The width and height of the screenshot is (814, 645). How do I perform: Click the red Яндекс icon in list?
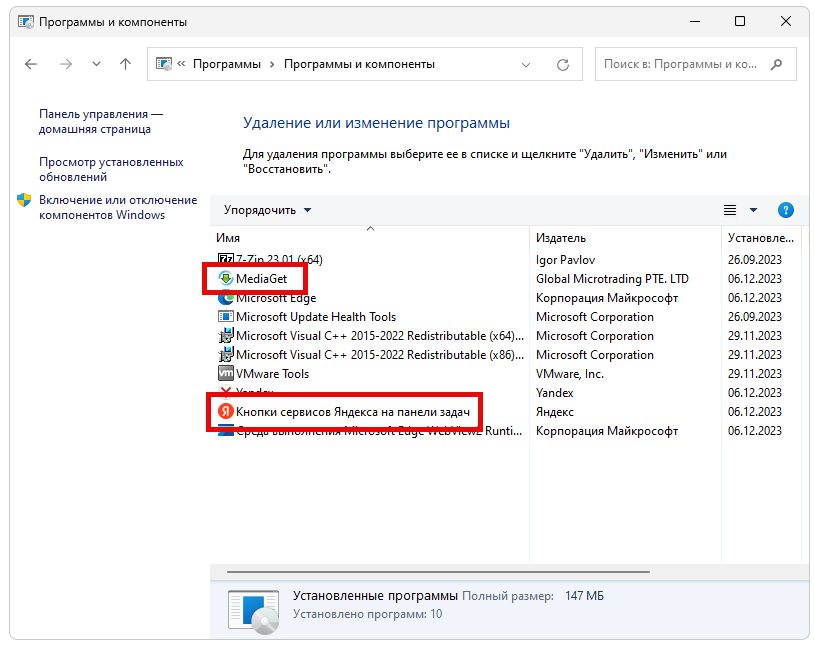pos(225,411)
